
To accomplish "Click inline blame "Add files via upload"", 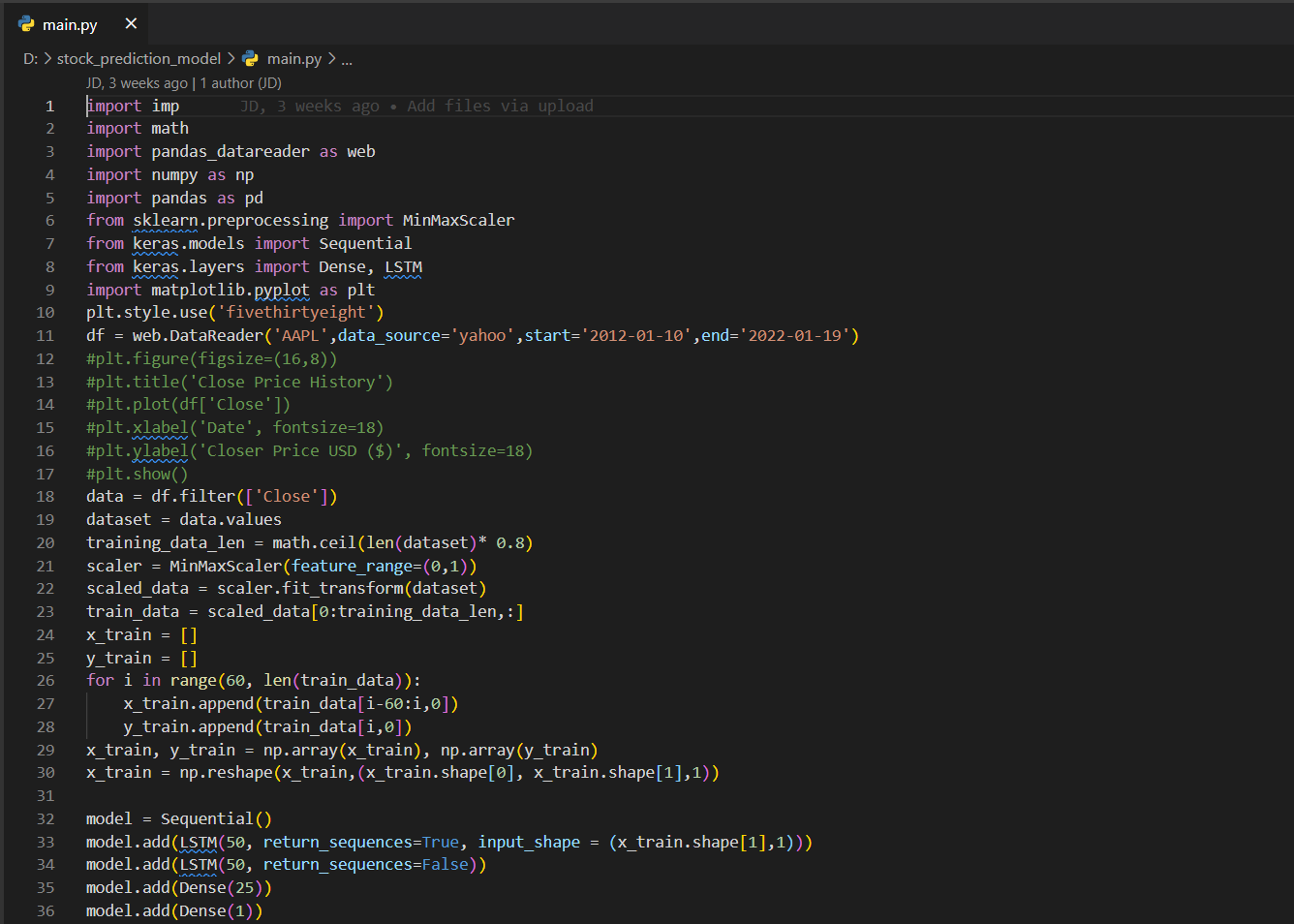I will click(x=500, y=106).
